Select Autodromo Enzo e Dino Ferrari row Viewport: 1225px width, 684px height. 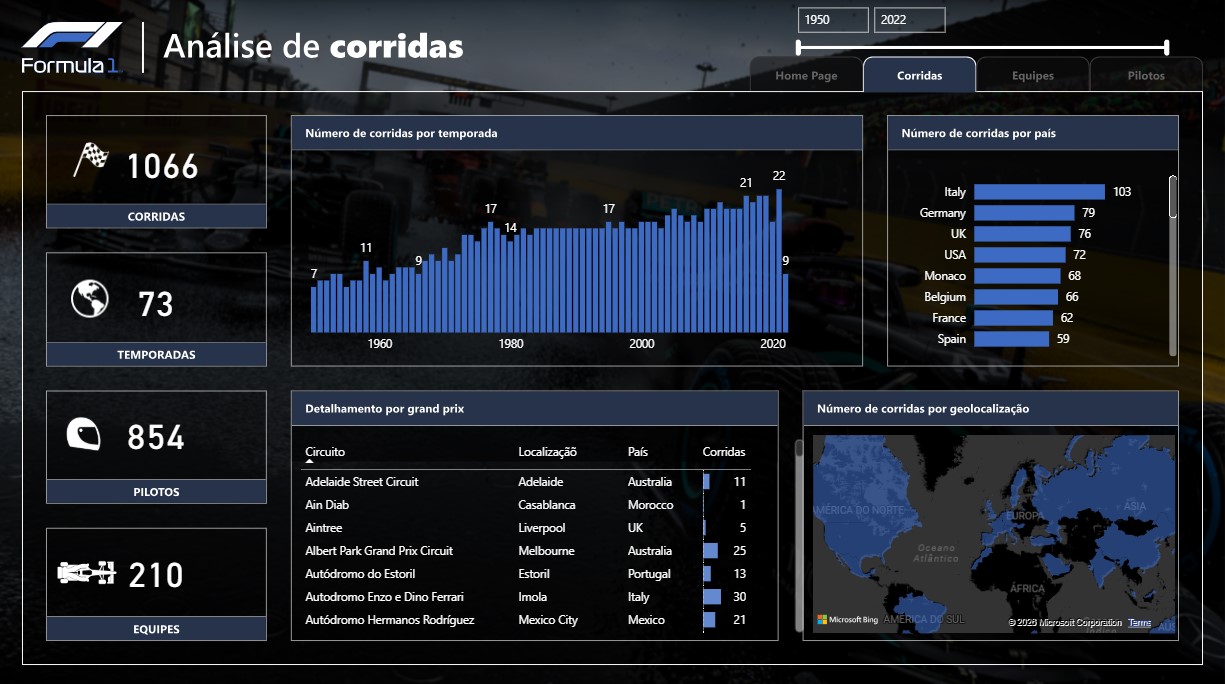(x=528, y=597)
